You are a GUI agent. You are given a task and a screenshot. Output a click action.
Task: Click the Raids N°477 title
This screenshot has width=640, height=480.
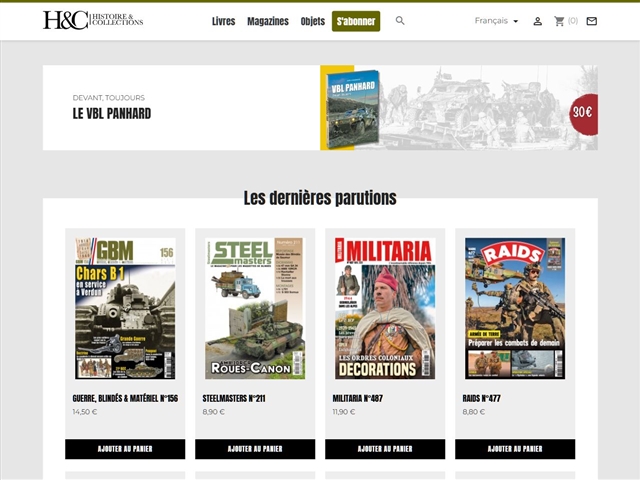[482, 398]
